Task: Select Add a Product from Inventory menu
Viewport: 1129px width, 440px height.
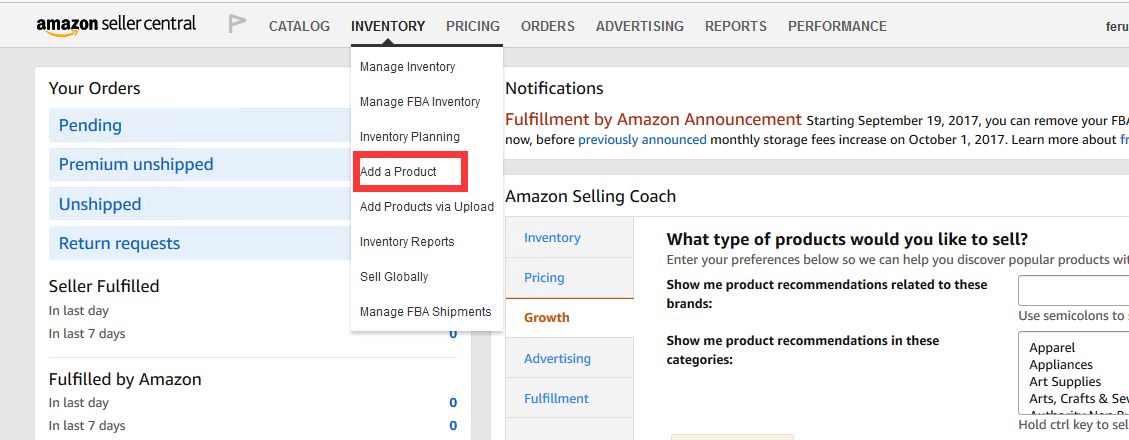Action: click(398, 172)
